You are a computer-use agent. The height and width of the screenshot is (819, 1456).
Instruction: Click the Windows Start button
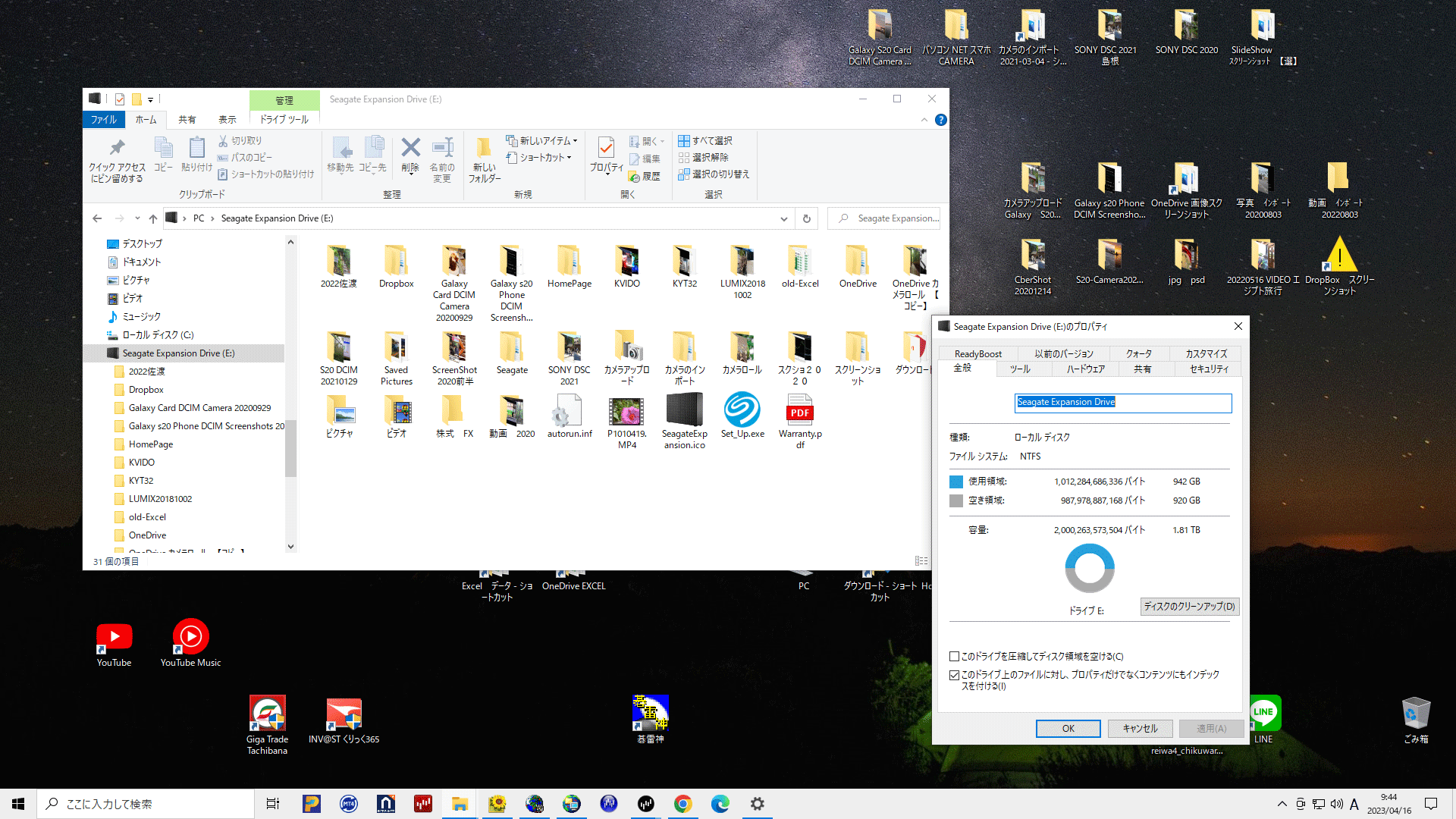(x=18, y=804)
